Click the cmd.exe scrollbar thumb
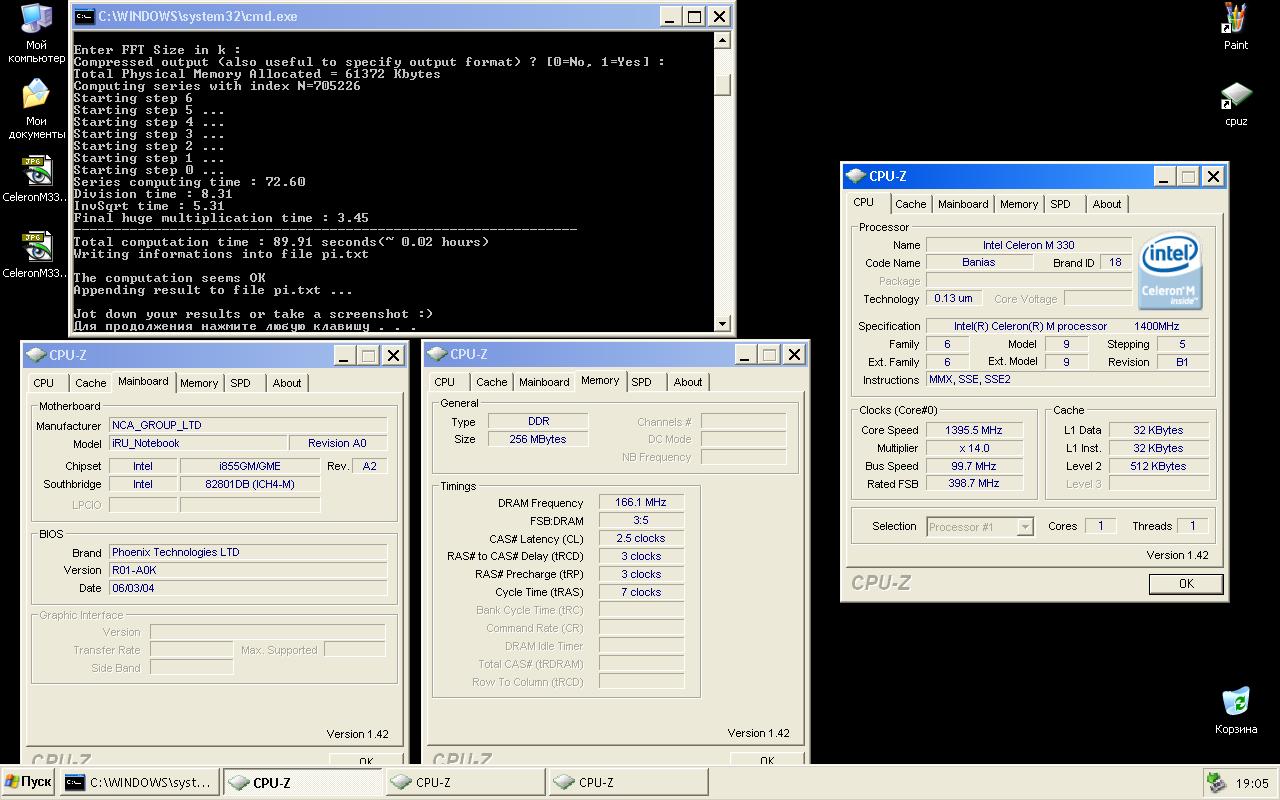1280x800 pixels. click(x=722, y=85)
